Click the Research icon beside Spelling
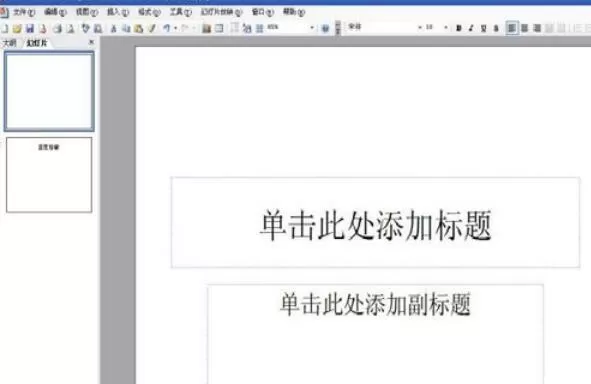The height and width of the screenshot is (384, 591). pyautogui.click(x=98, y=28)
